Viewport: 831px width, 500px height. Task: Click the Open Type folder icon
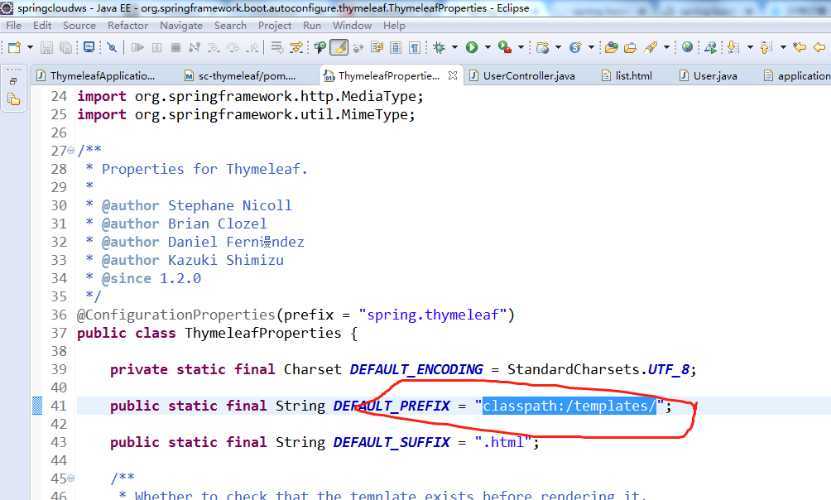coord(630,48)
